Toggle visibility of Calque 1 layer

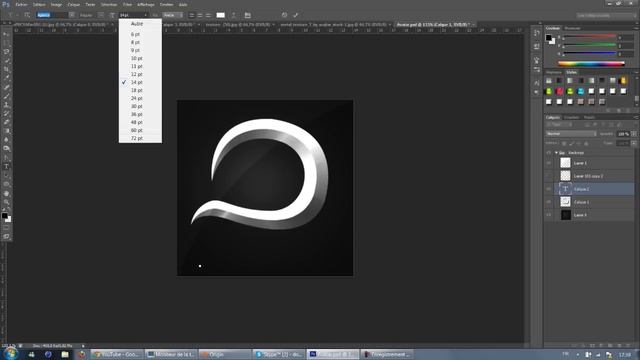549,202
